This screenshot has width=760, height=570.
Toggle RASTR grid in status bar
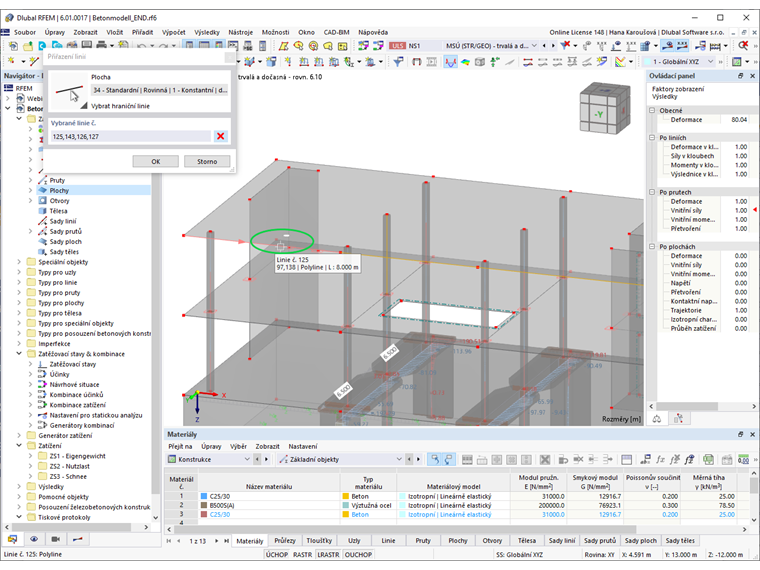click(302, 554)
